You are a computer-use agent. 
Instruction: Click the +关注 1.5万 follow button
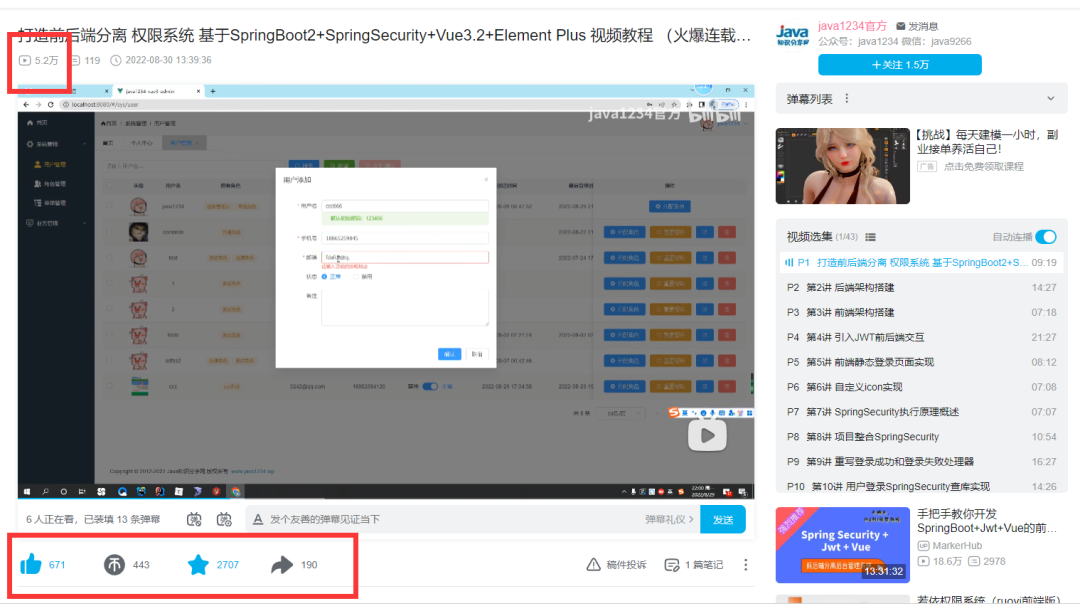click(x=900, y=65)
